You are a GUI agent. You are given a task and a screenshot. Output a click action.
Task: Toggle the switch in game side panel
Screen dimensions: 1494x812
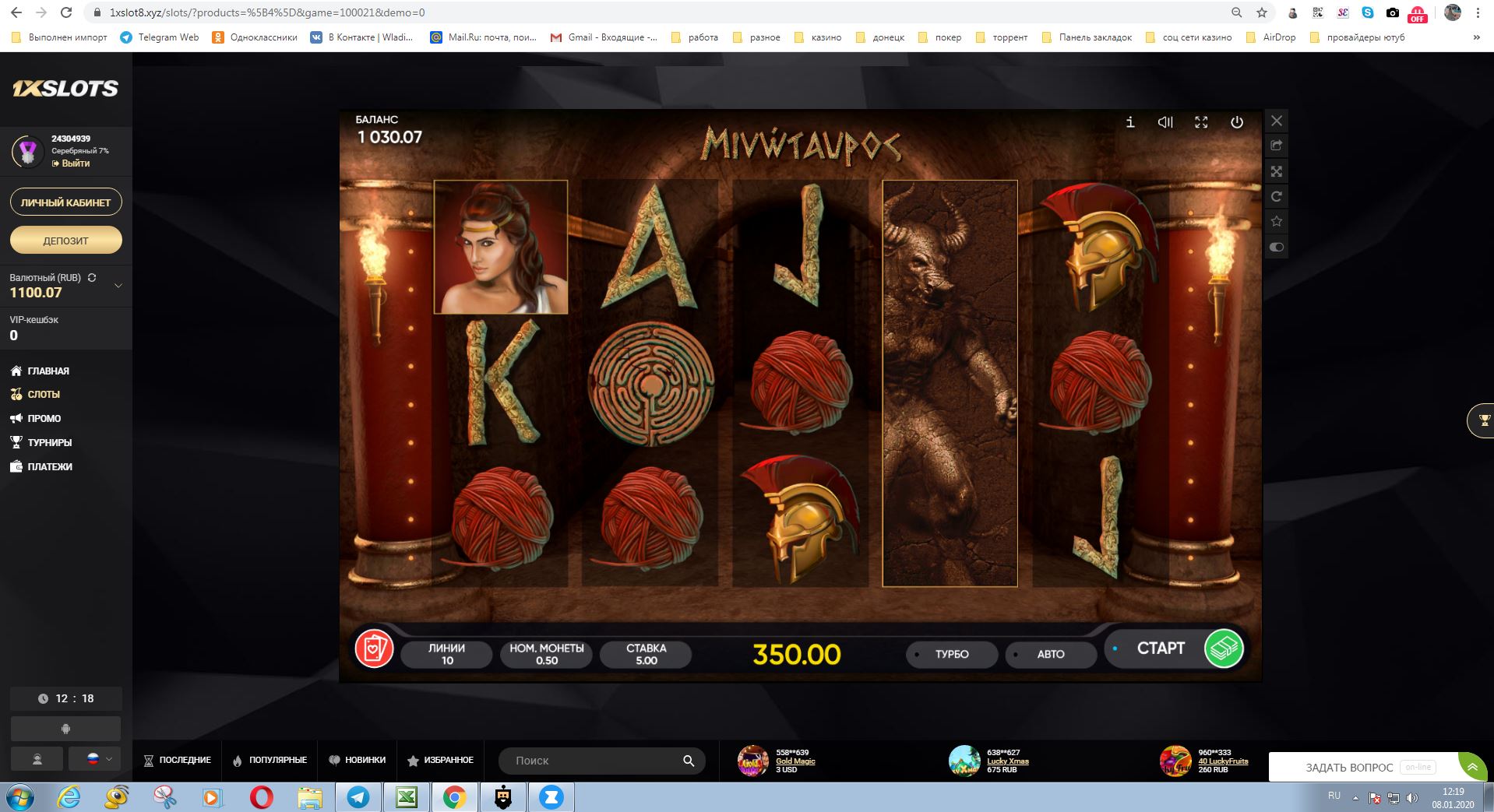pyautogui.click(x=1277, y=248)
